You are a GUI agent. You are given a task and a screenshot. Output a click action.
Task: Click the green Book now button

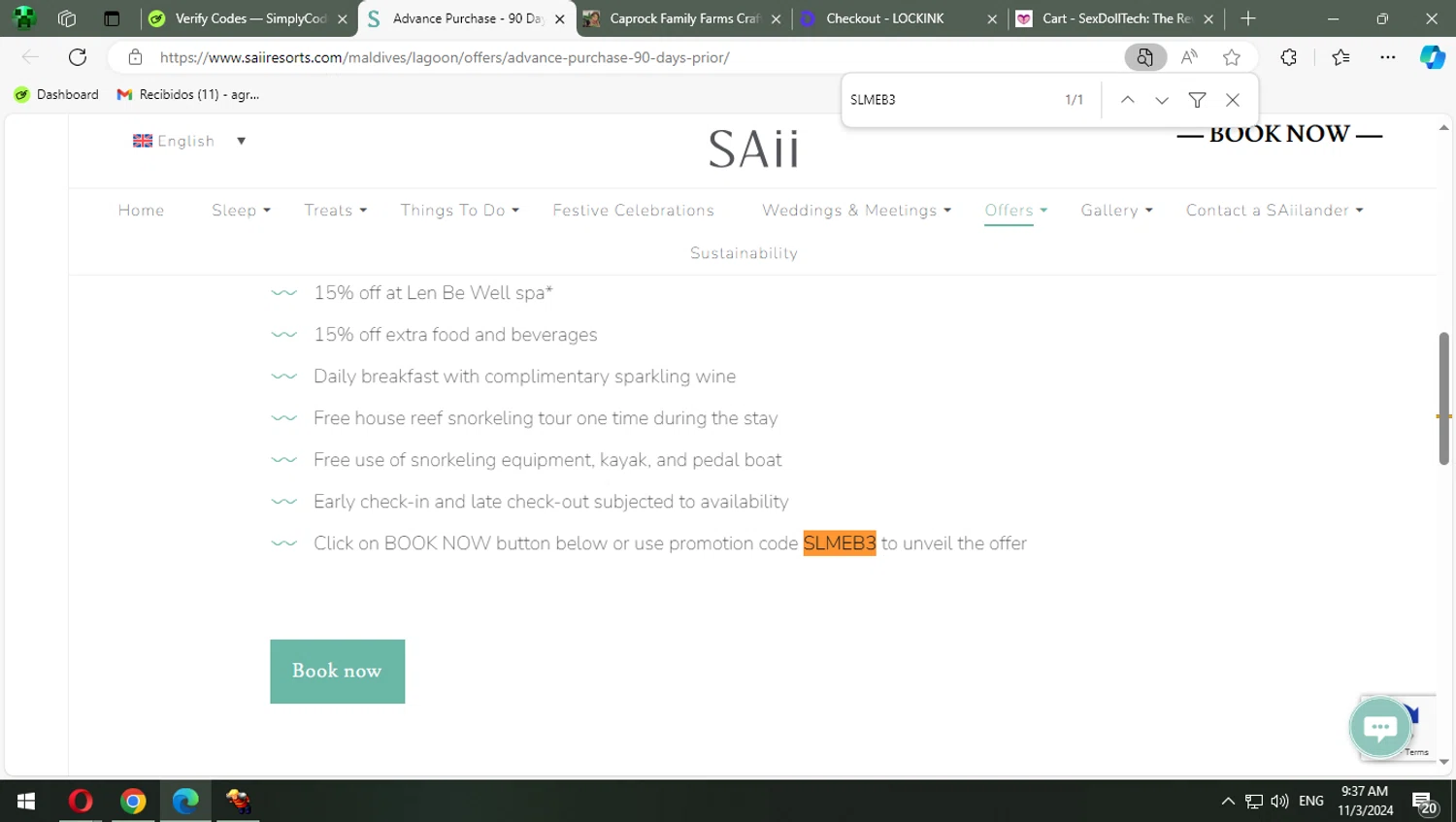tap(337, 672)
